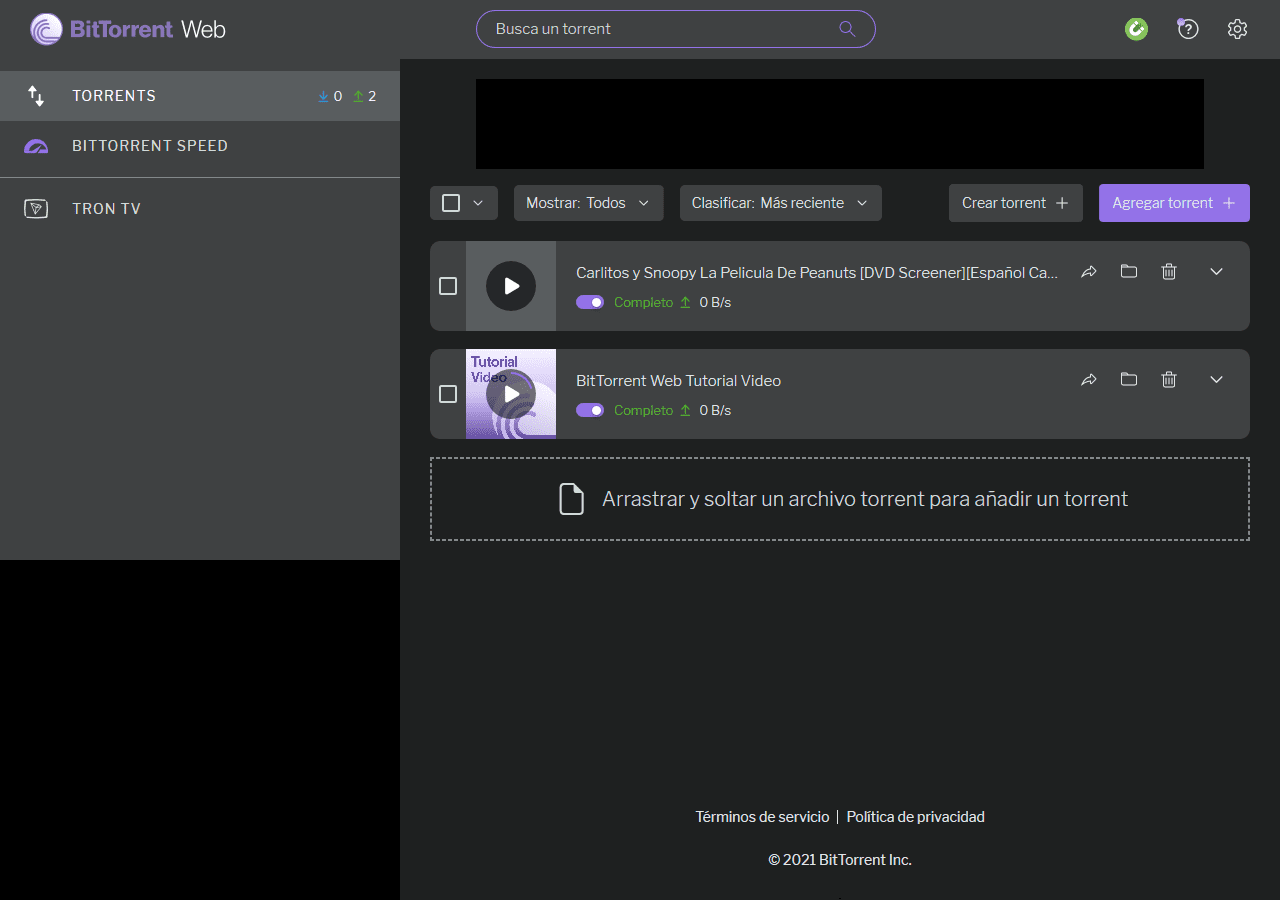
Task: Open folder for Carlitos y Snoopy torrent
Action: coord(1129,271)
